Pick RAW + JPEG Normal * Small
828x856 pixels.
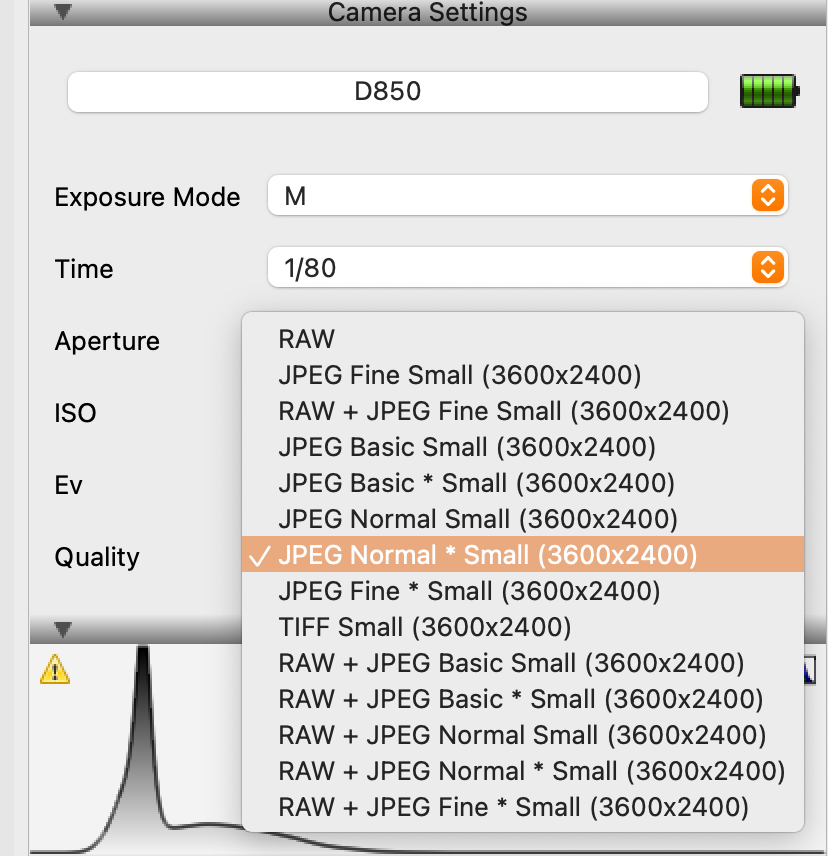tap(523, 771)
